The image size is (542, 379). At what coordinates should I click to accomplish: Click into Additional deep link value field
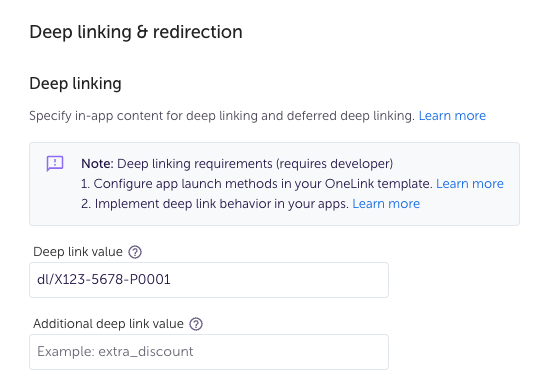click(209, 352)
